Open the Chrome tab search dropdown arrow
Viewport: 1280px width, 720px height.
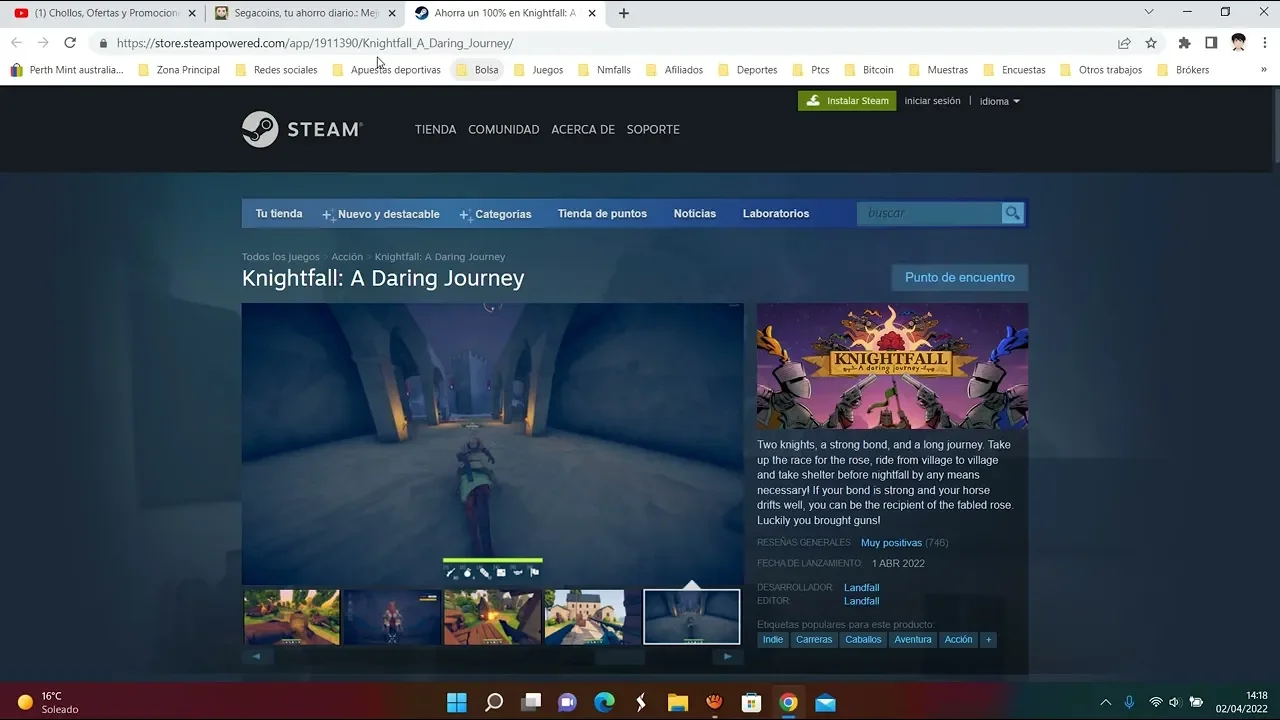[1148, 12]
